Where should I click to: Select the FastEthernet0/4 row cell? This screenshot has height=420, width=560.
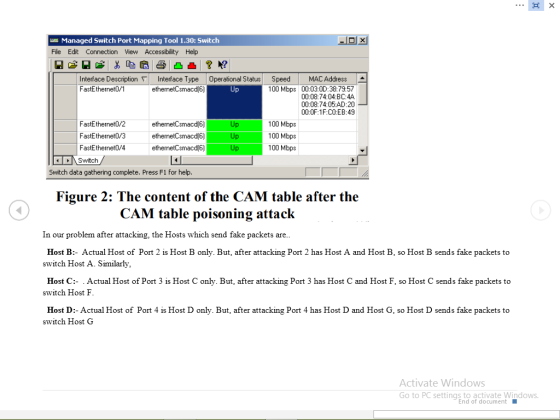(113, 149)
